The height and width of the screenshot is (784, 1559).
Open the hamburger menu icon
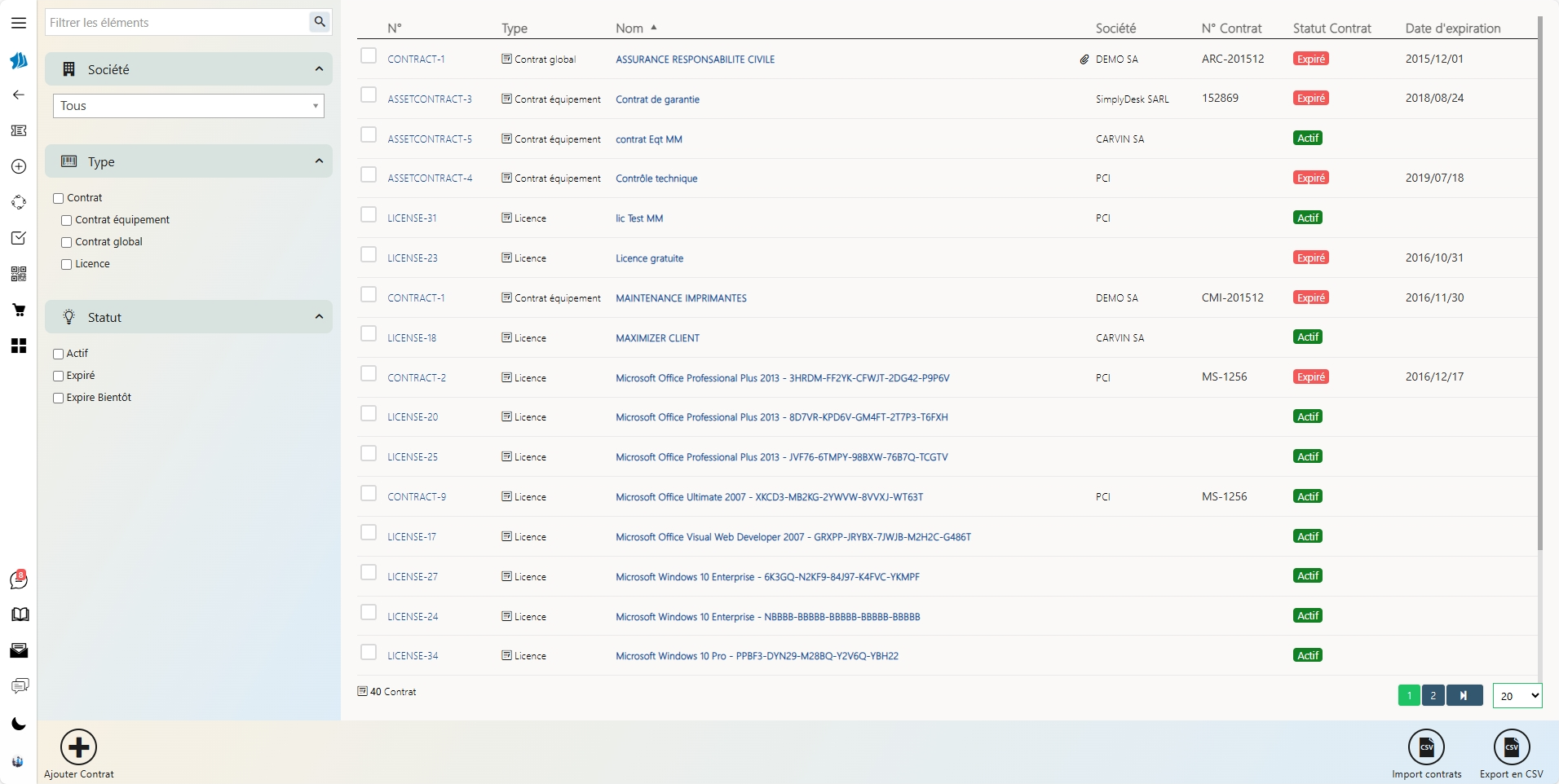point(19,23)
